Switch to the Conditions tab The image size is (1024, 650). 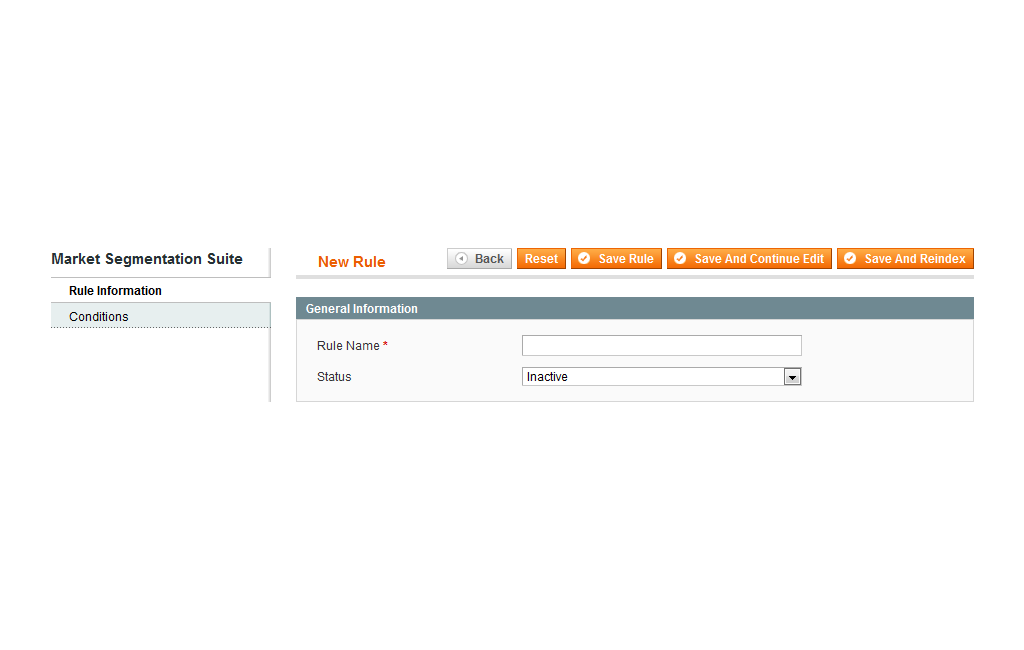pos(161,316)
